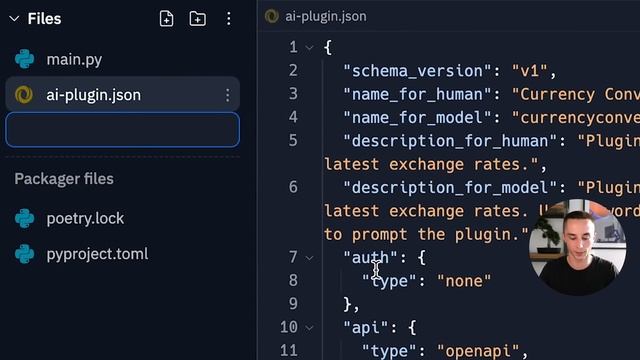This screenshot has height=360, width=640.
Task: Click the "auth" key on line 7
Action: 370,258
